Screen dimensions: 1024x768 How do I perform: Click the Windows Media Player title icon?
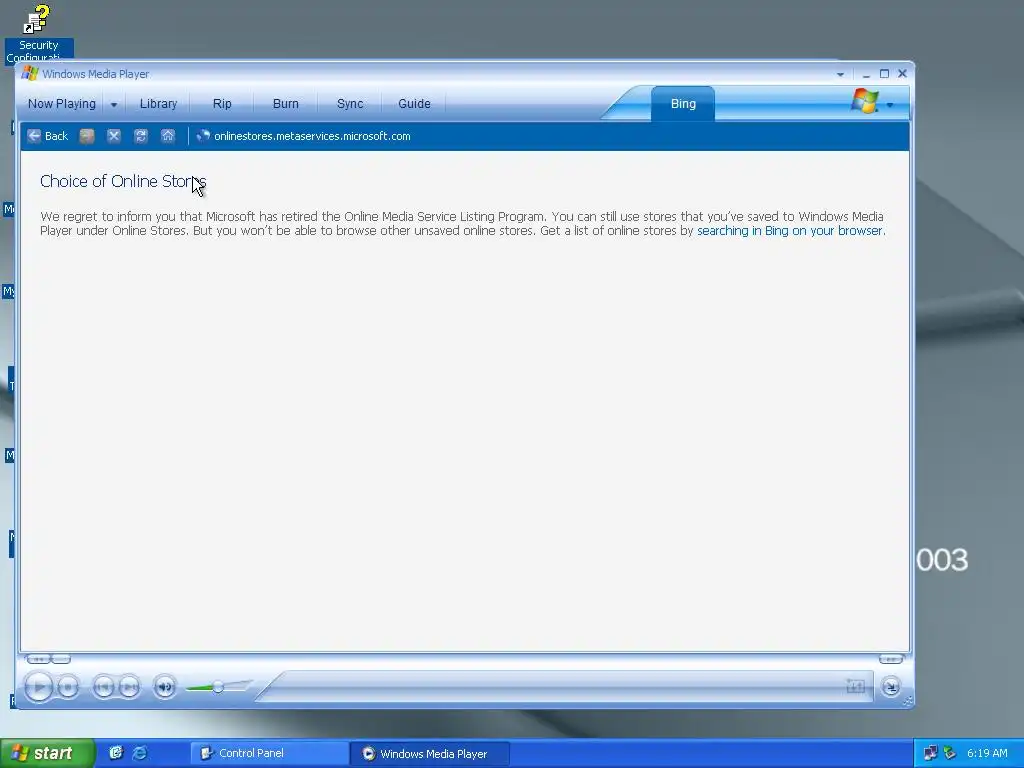coord(29,74)
